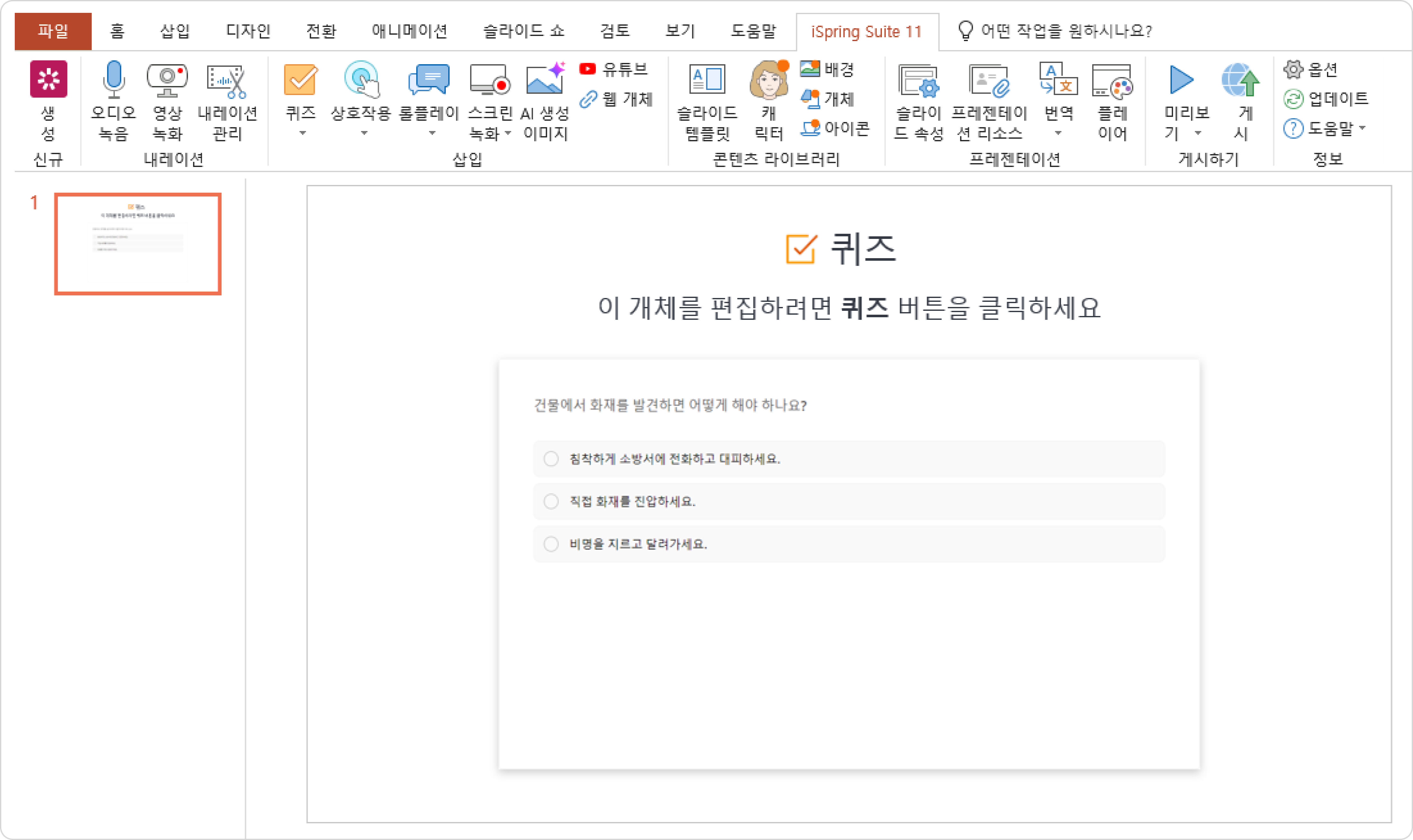Select slide 1 thumbnail
The image size is (1413, 840).
[137, 244]
